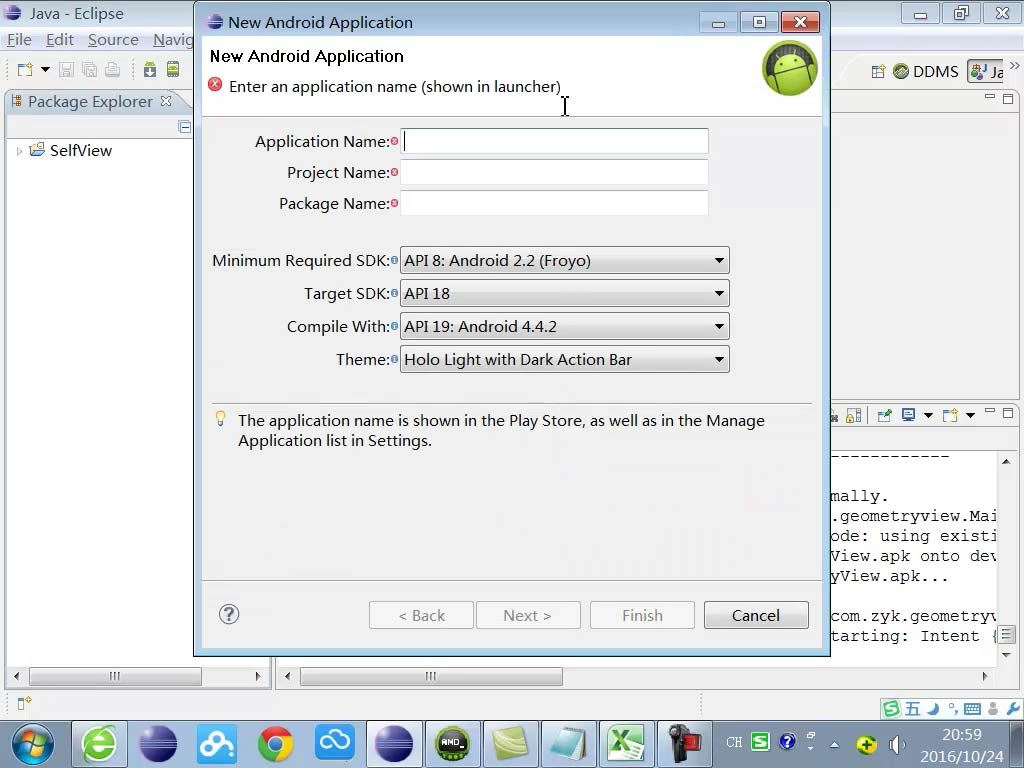Open the File menu
Viewport: 1024px width, 768px height.
point(19,40)
